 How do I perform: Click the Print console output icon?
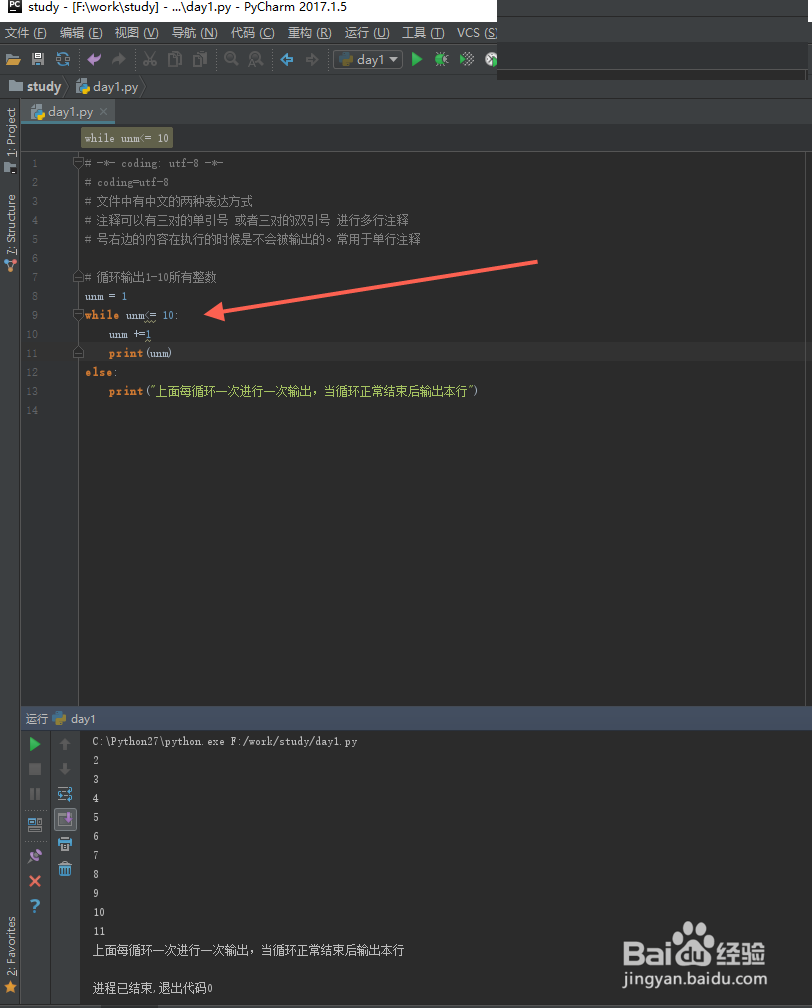click(x=65, y=844)
